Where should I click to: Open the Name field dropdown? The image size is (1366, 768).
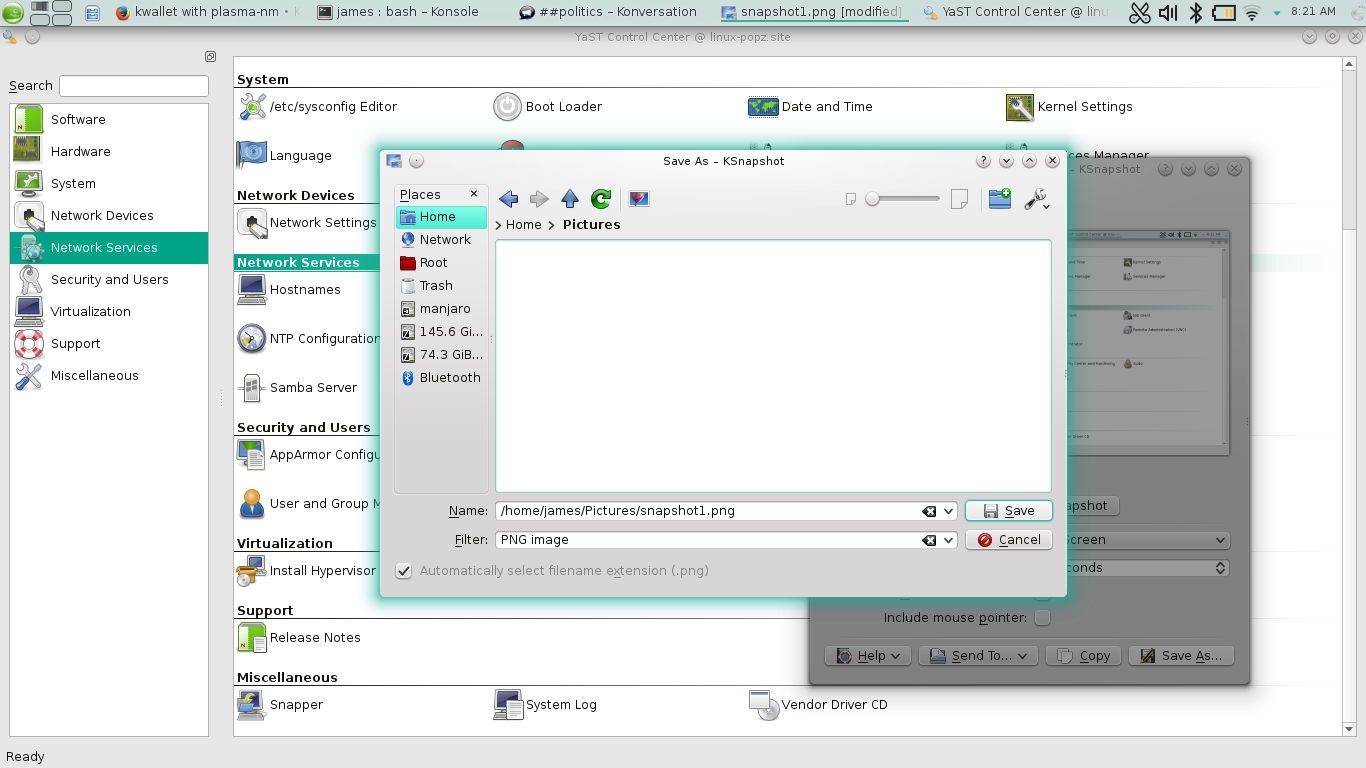[x=948, y=511]
